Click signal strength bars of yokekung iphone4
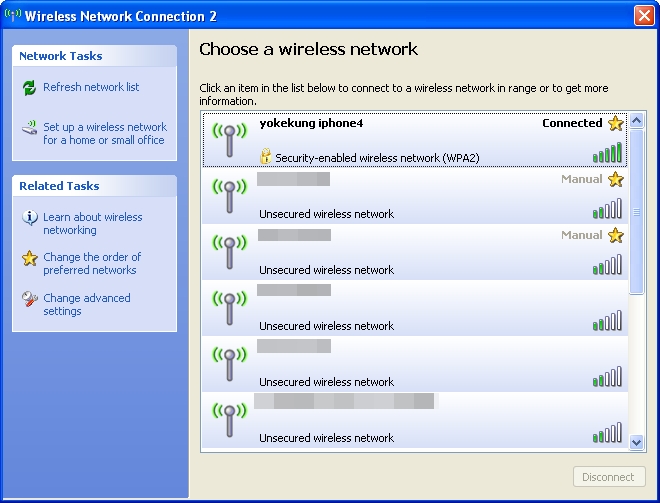The height and width of the screenshot is (503, 660). pos(607,153)
